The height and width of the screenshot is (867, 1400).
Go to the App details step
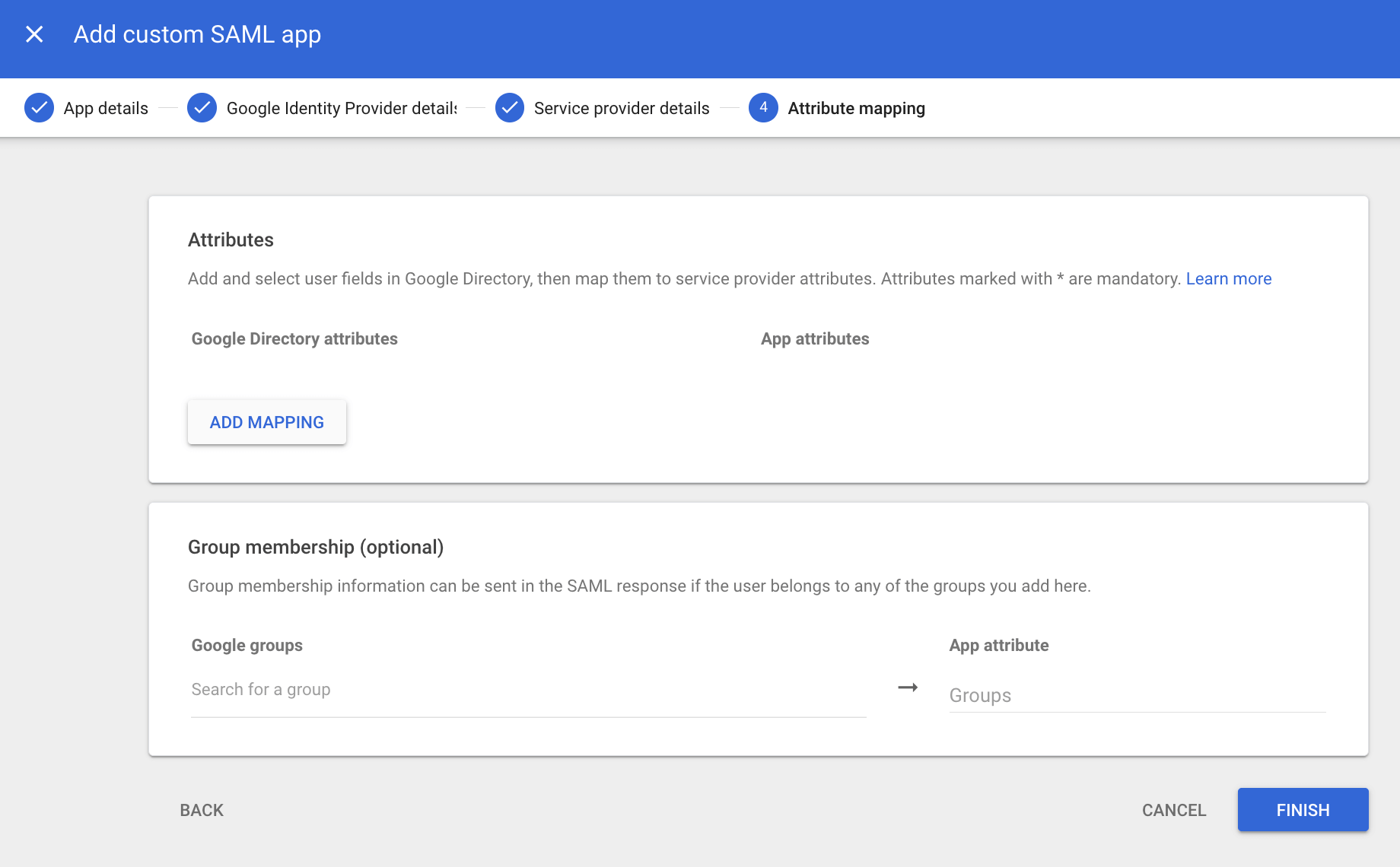(x=106, y=108)
